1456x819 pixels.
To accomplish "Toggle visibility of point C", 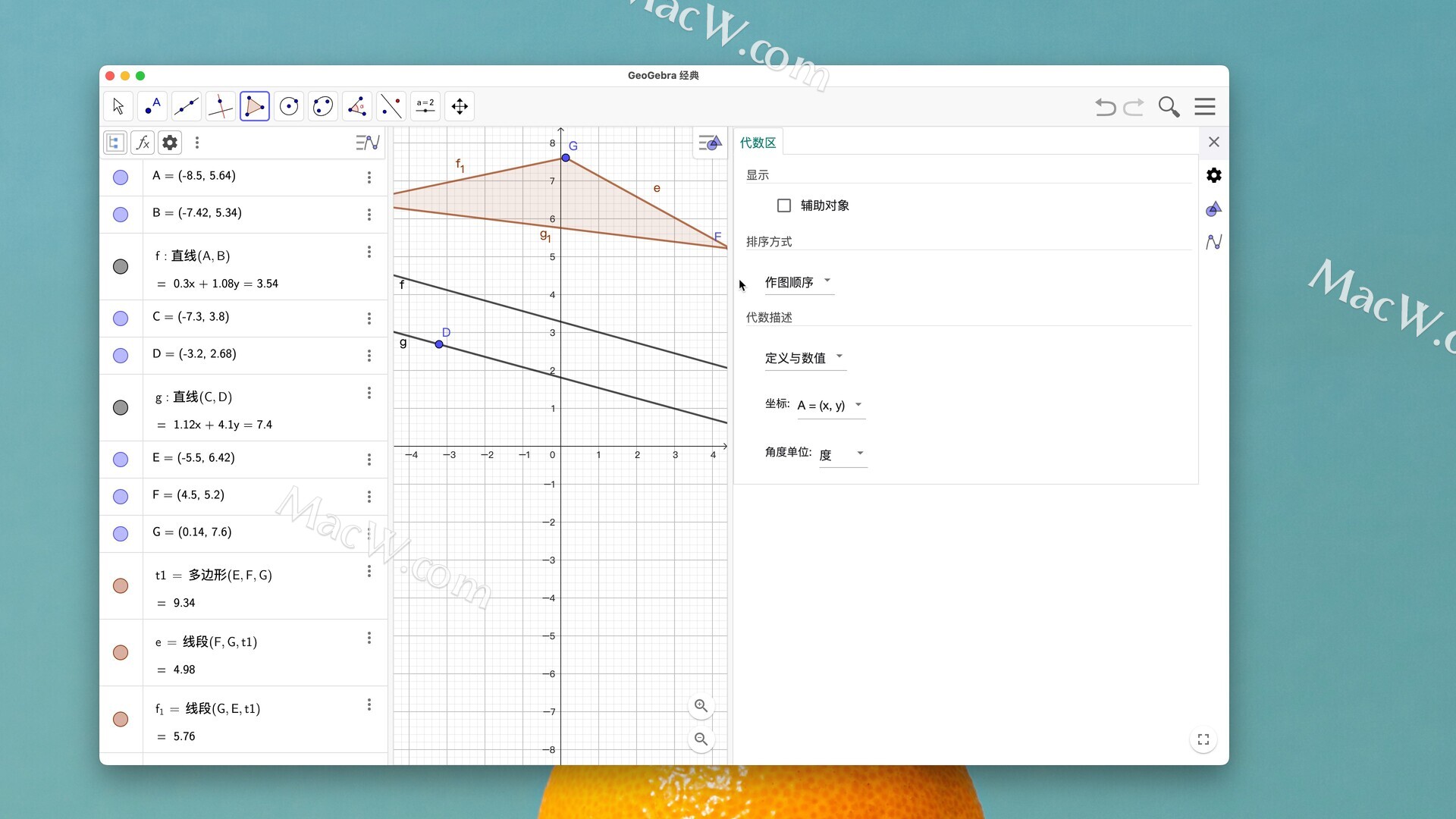I will point(121,318).
